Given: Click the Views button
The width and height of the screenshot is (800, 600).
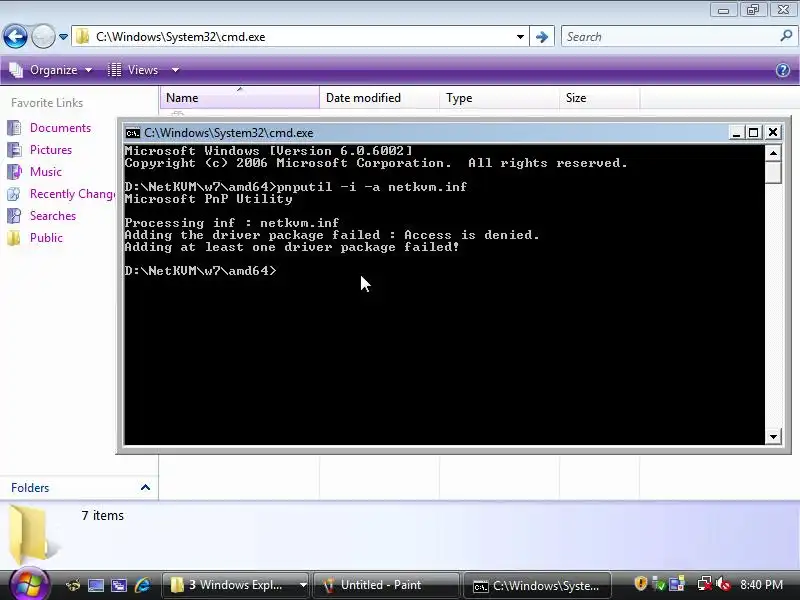Looking at the screenshot, I should (133, 70).
